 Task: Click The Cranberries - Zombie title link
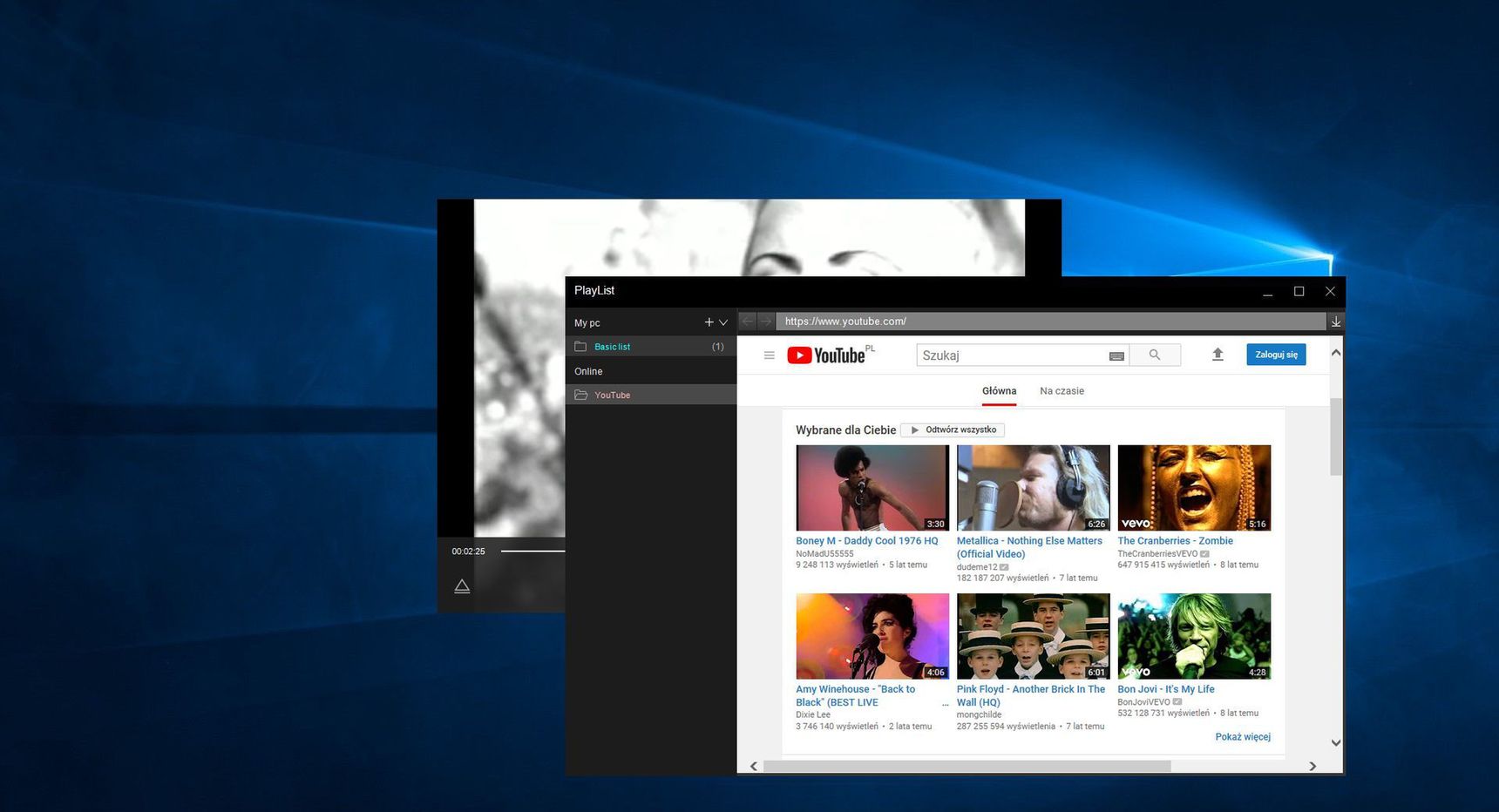click(1176, 541)
